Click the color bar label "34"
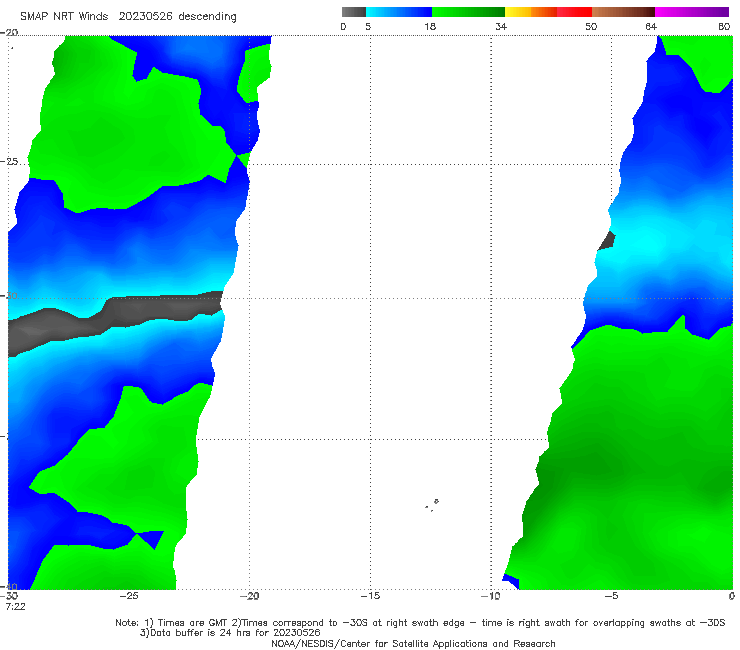This screenshot has height=650, width=740. click(501, 26)
